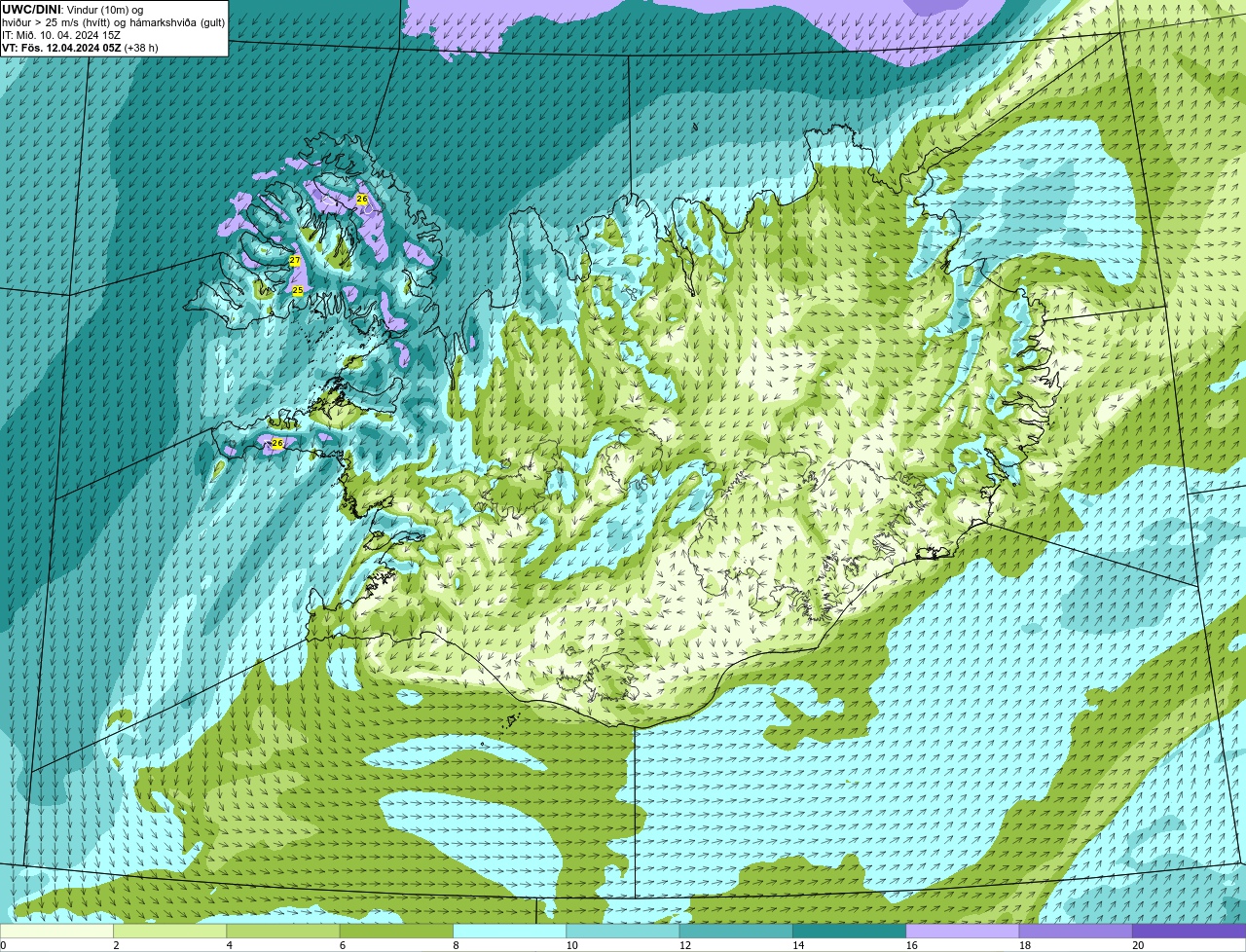
Task: Click the scale label '6'
Action: pyautogui.click(x=343, y=945)
